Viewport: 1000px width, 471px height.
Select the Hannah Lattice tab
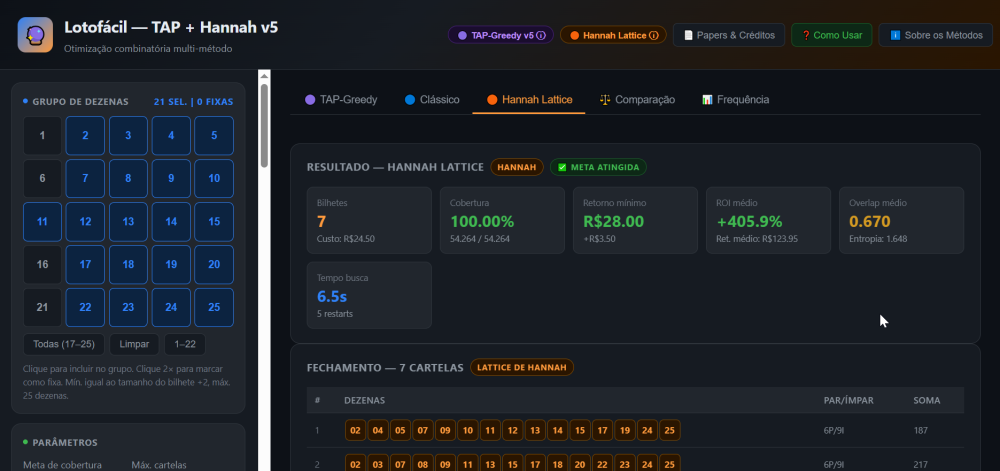point(529,100)
